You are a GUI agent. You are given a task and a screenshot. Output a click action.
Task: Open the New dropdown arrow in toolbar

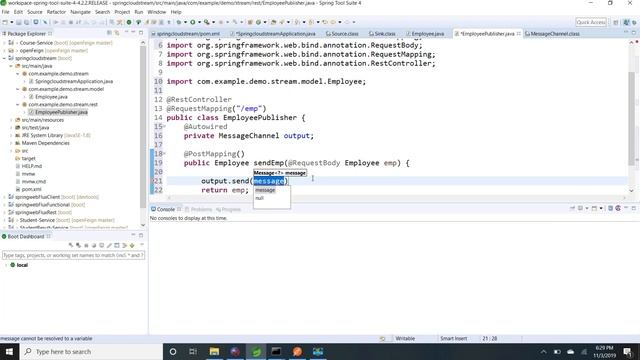tap(11, 22)
